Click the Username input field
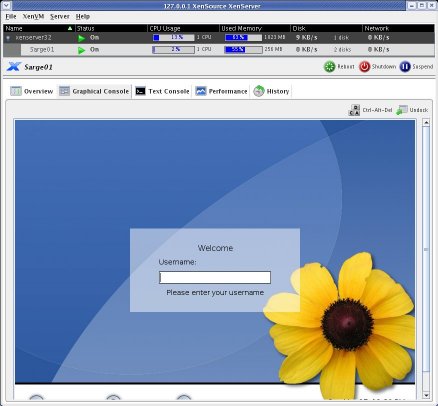 (x=215, y=277)
